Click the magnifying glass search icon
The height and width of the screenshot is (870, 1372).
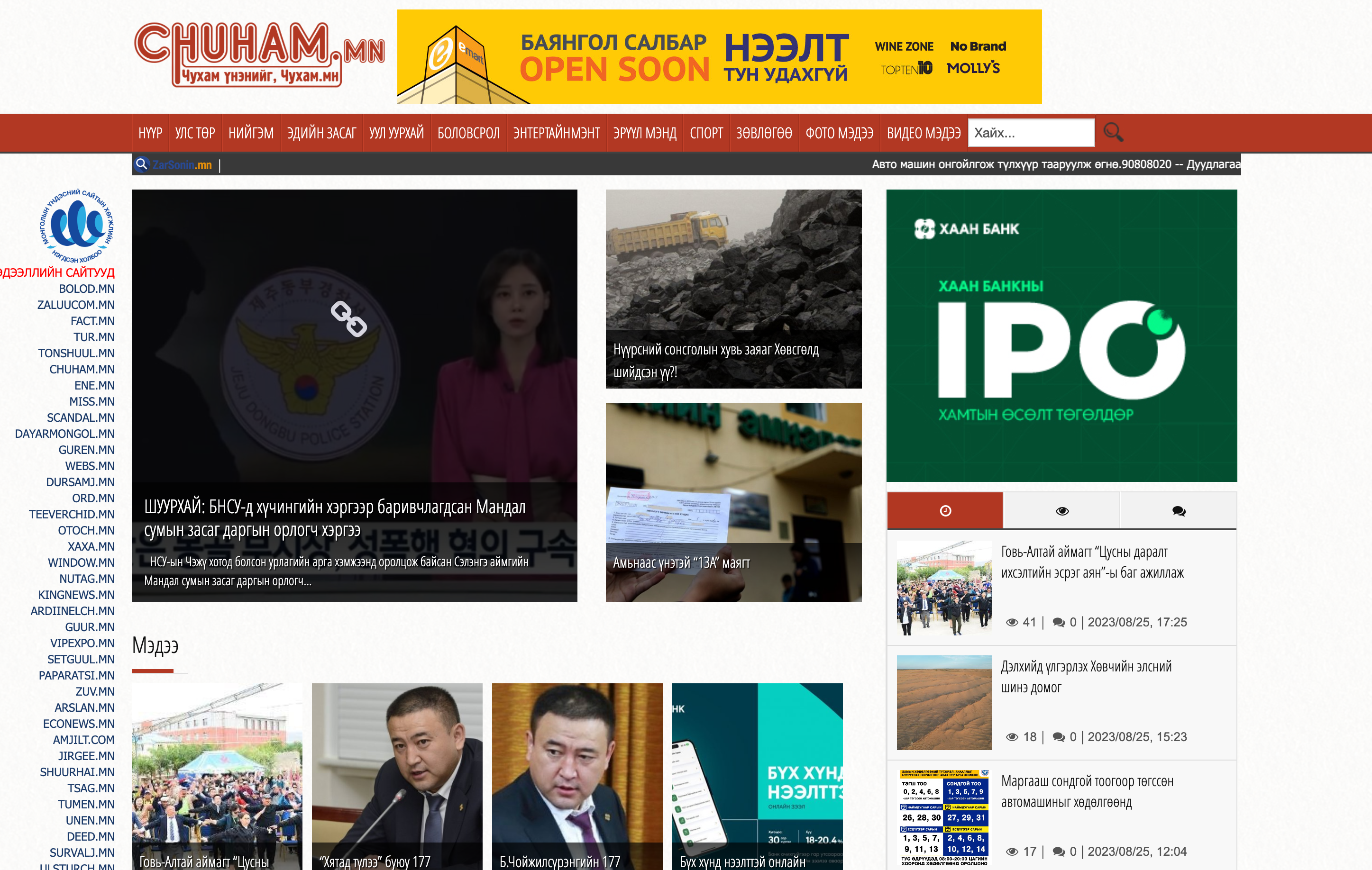(1112, 133)
